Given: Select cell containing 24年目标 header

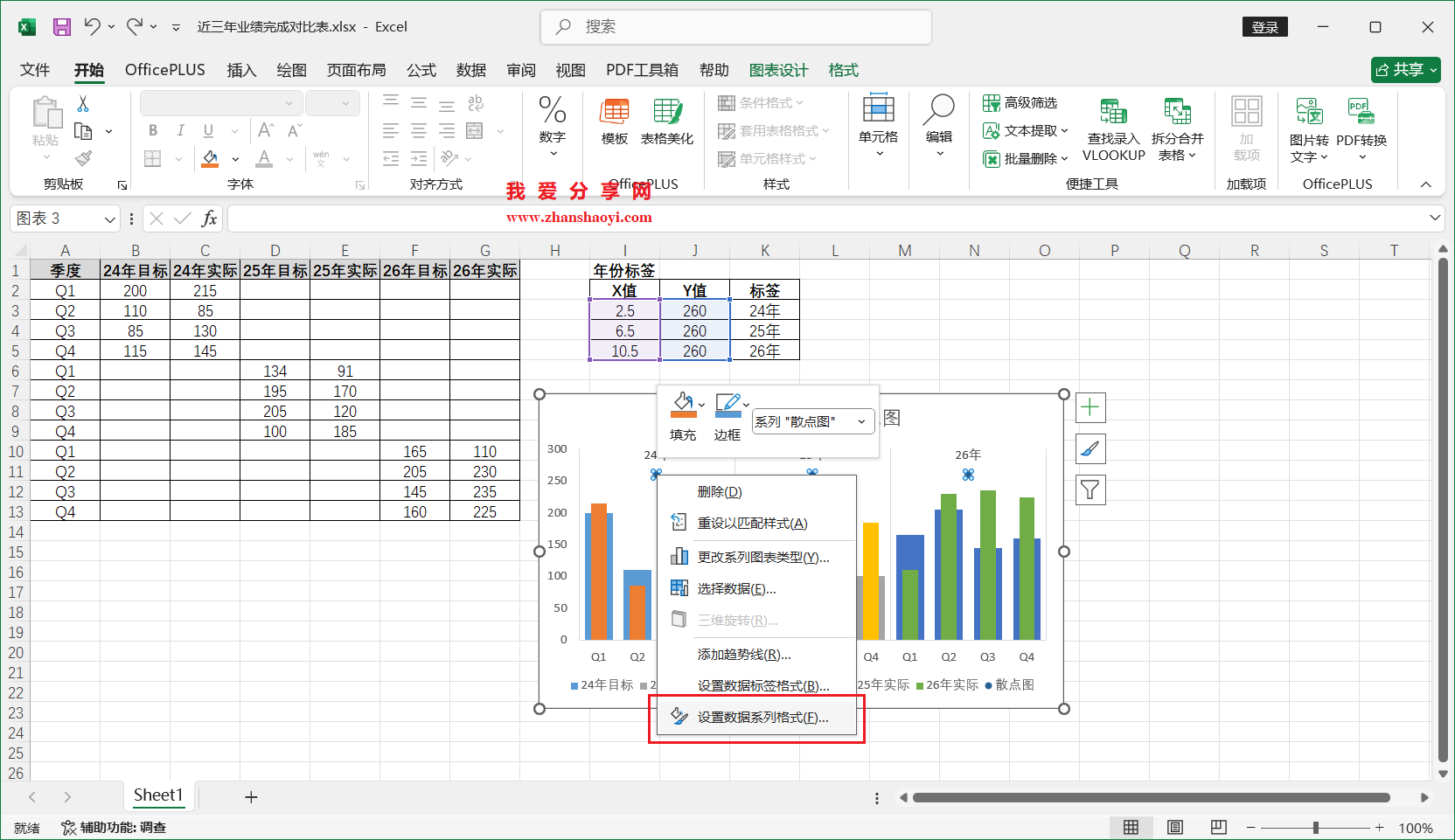Looking at the screenshot, I should (x=136, y=271).
